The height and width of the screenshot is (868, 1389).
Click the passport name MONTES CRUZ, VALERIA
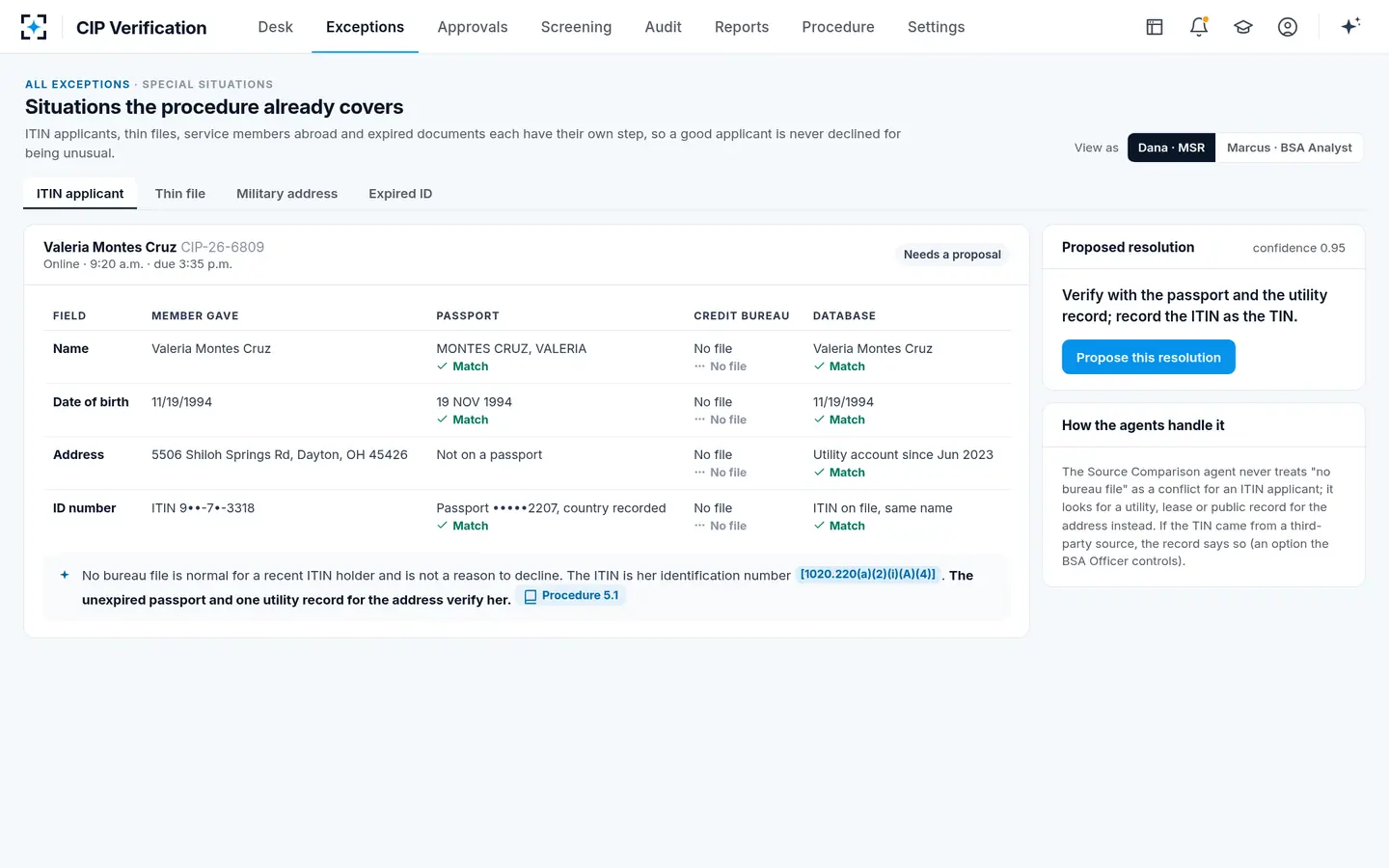click(511, 349)
